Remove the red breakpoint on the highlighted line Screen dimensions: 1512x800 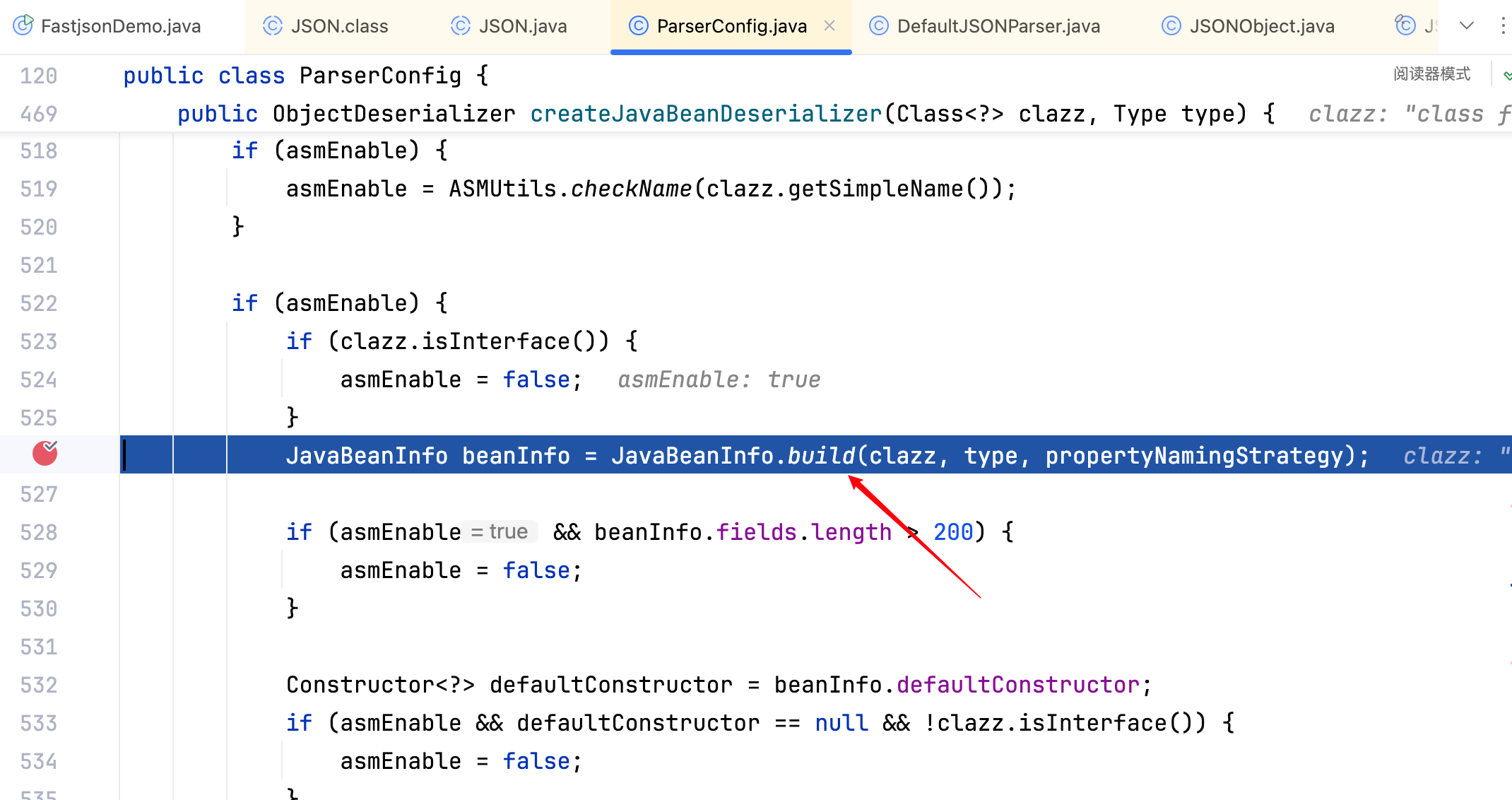[45, 454]
